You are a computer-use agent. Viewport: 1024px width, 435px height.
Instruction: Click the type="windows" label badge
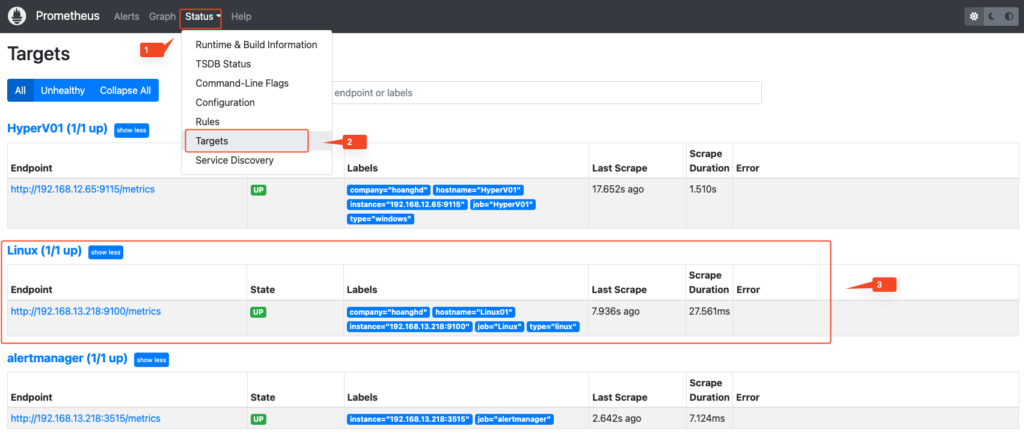coord(381,219)
